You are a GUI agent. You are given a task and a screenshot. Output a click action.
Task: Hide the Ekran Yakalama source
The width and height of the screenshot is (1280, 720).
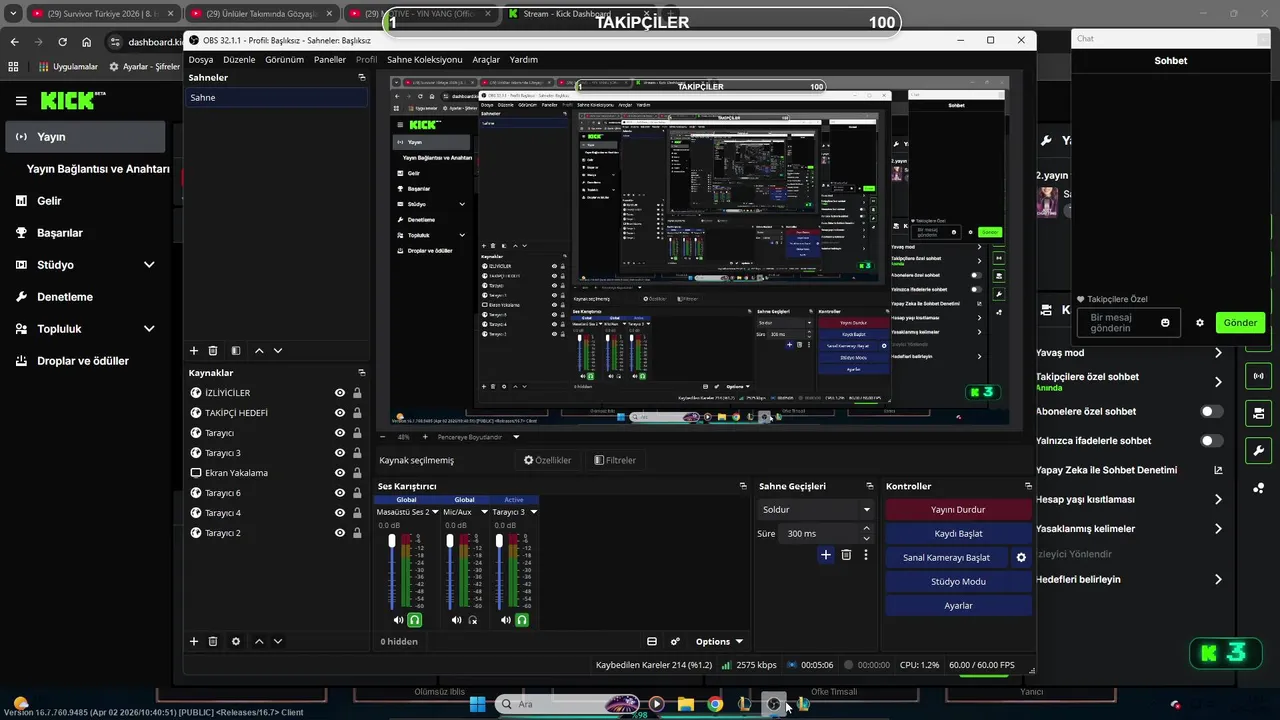(340, 473)
